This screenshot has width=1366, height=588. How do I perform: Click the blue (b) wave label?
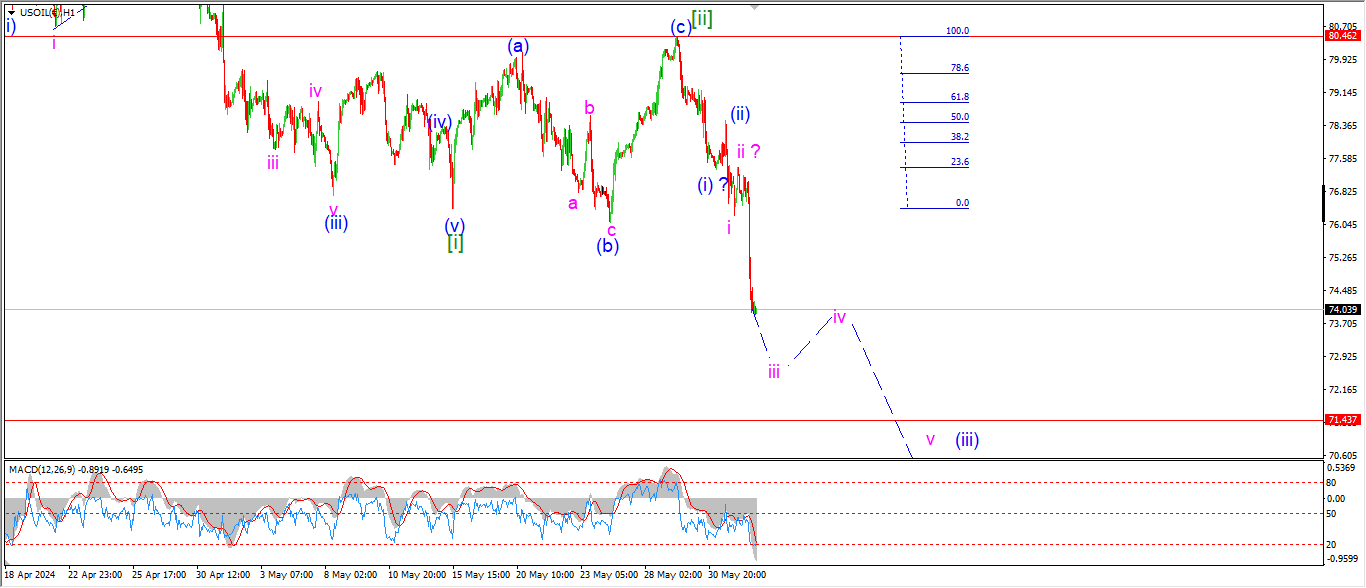point(608,246)
